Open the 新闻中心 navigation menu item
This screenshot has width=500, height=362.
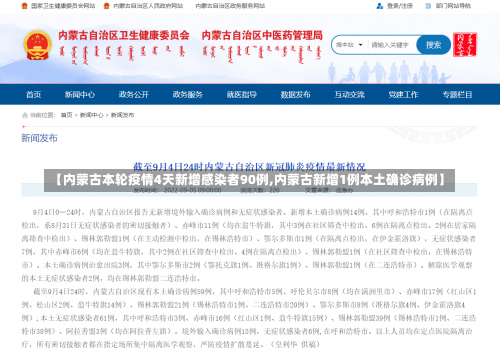[80, 95]
